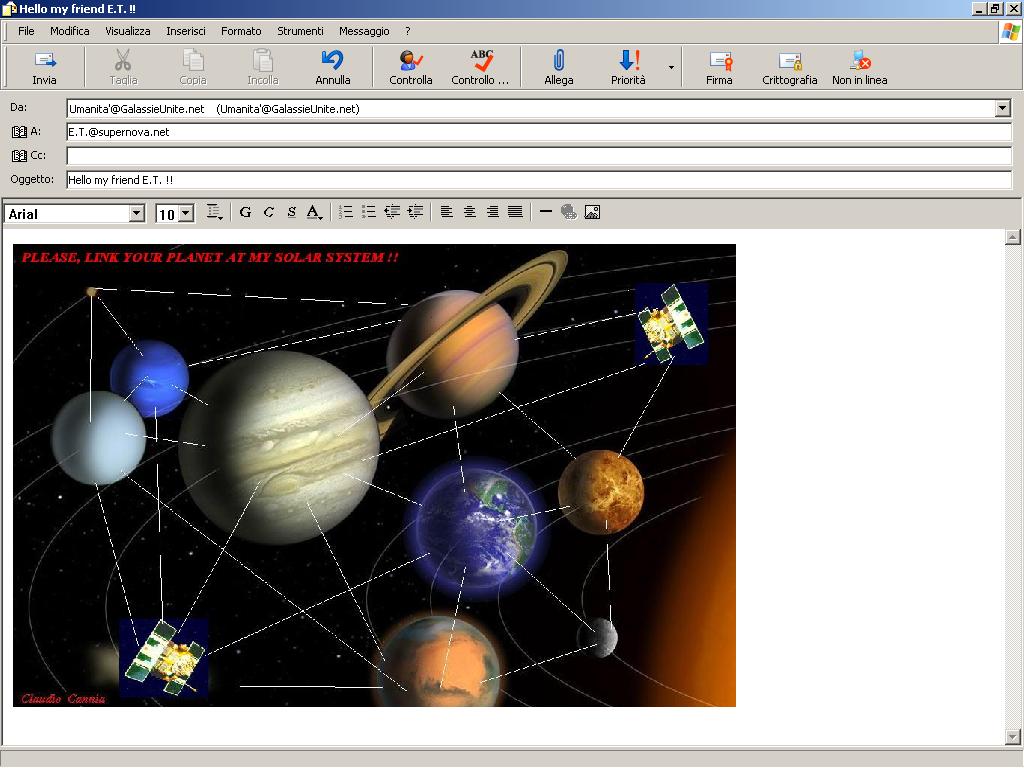Click the Oggetto subject field
The width and height of the screenshot is (1024, 768).
[539, 180]
